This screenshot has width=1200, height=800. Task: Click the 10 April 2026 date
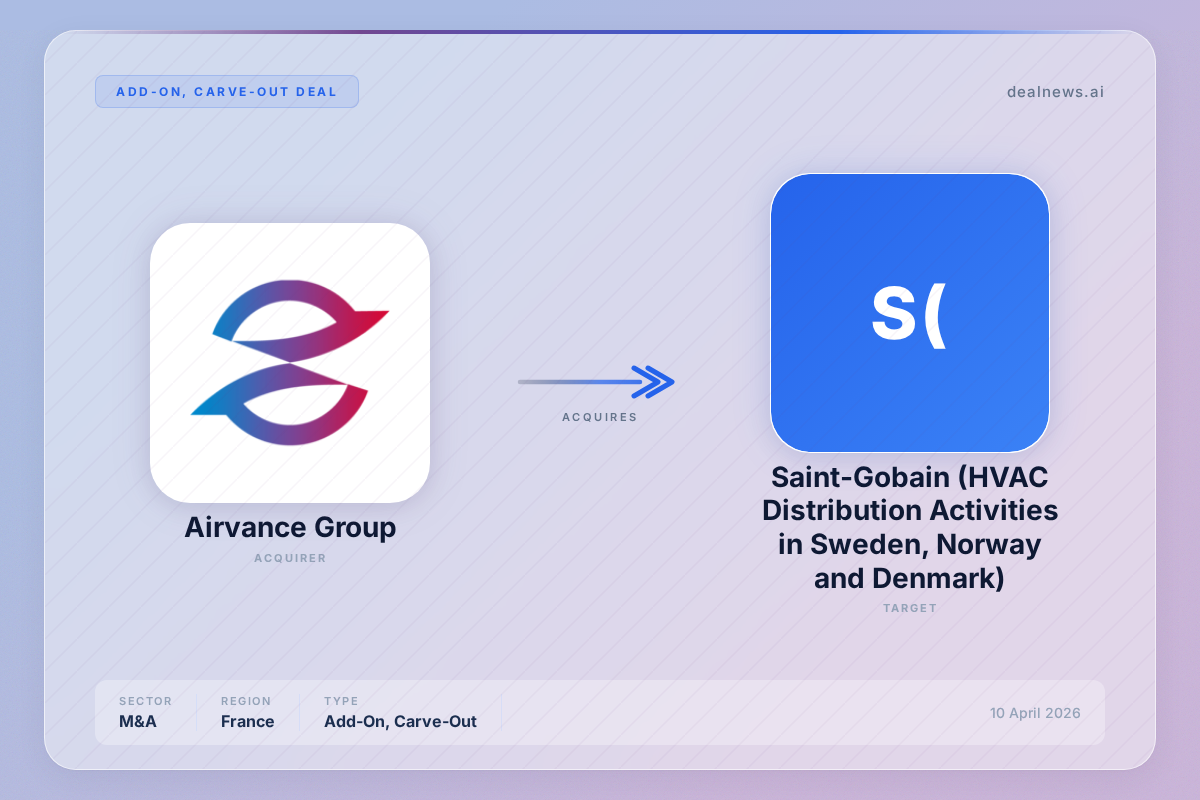pos(1035,713)
